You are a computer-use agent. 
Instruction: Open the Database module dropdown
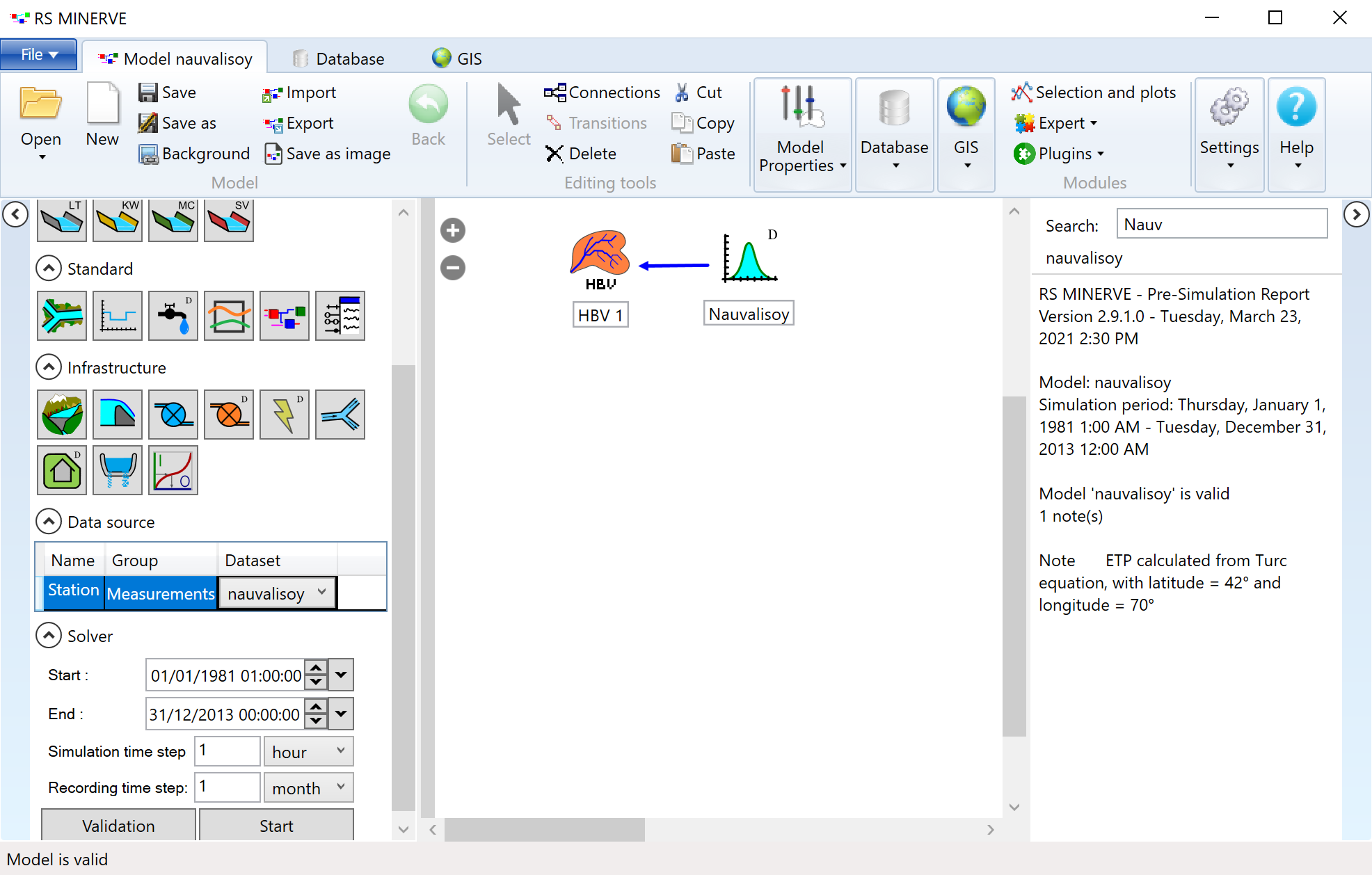(894, 134)
